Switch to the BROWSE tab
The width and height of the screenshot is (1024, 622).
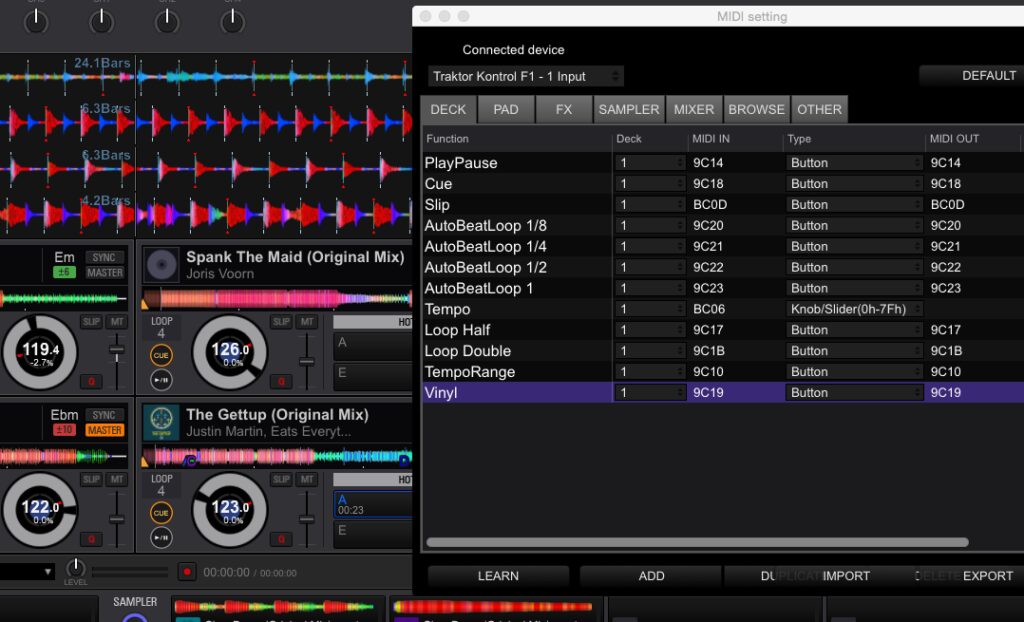(x=756, y=109)
